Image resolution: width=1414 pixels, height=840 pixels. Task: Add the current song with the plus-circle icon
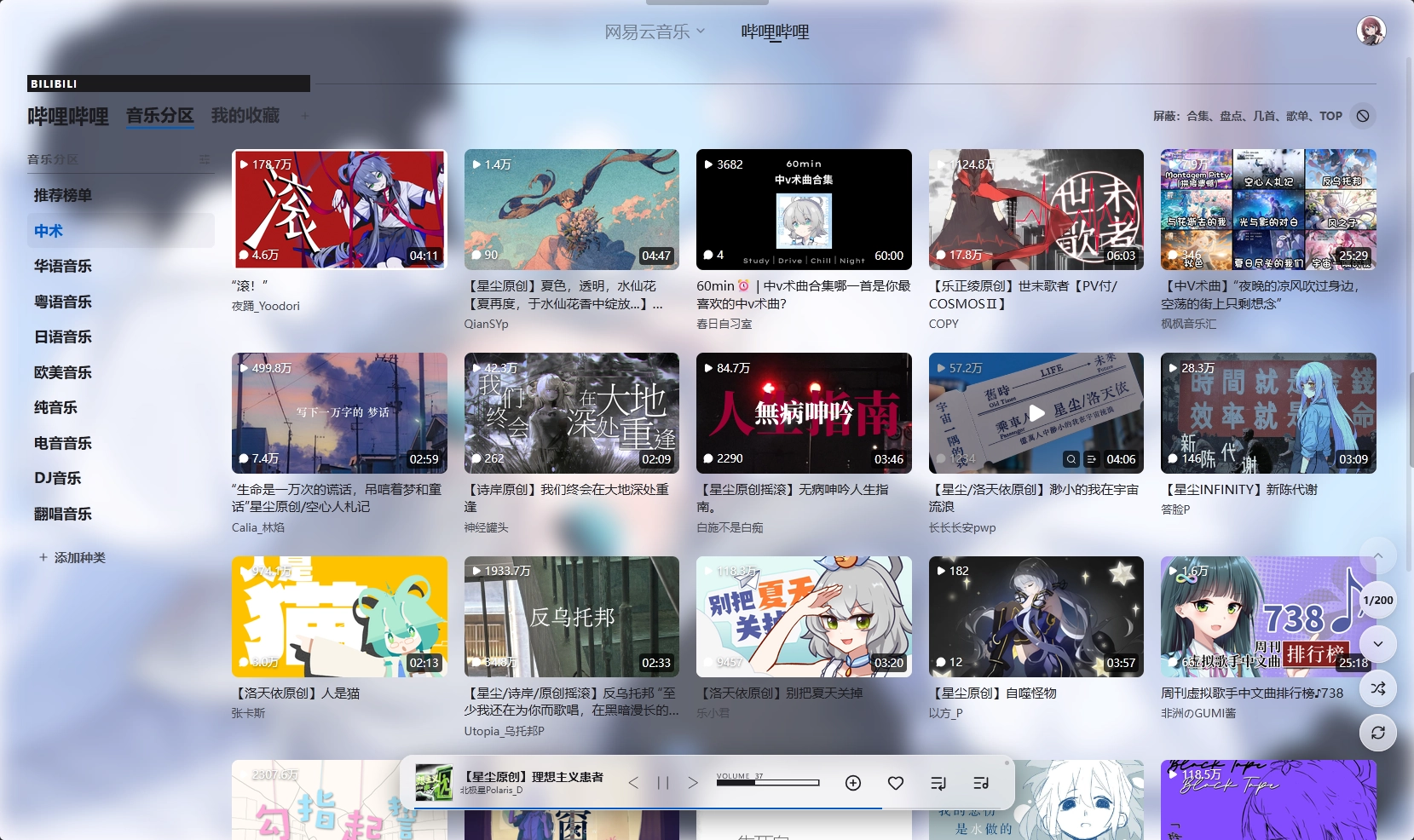[853, 783]
